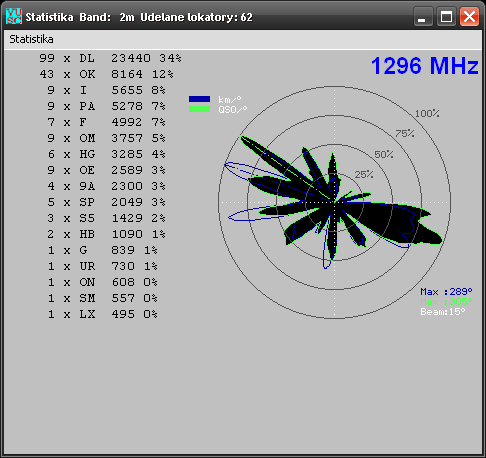Select the '7 x F 4992 7%' row
The image size is (486, 458).
[x=106, y=122]
